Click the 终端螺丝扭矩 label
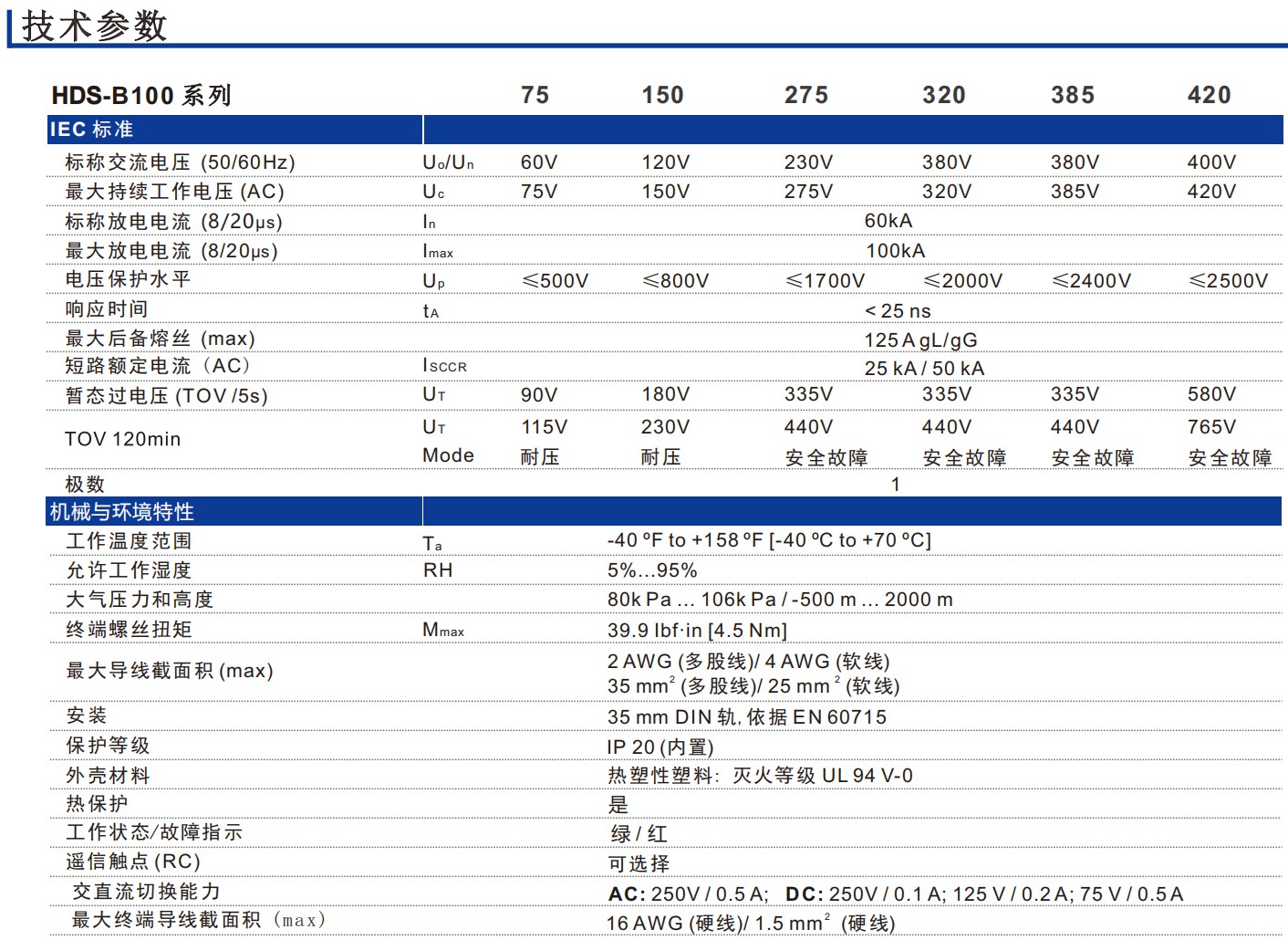Image resolution: width=1288 pixels, height=940 pixels. pos(129,630)
